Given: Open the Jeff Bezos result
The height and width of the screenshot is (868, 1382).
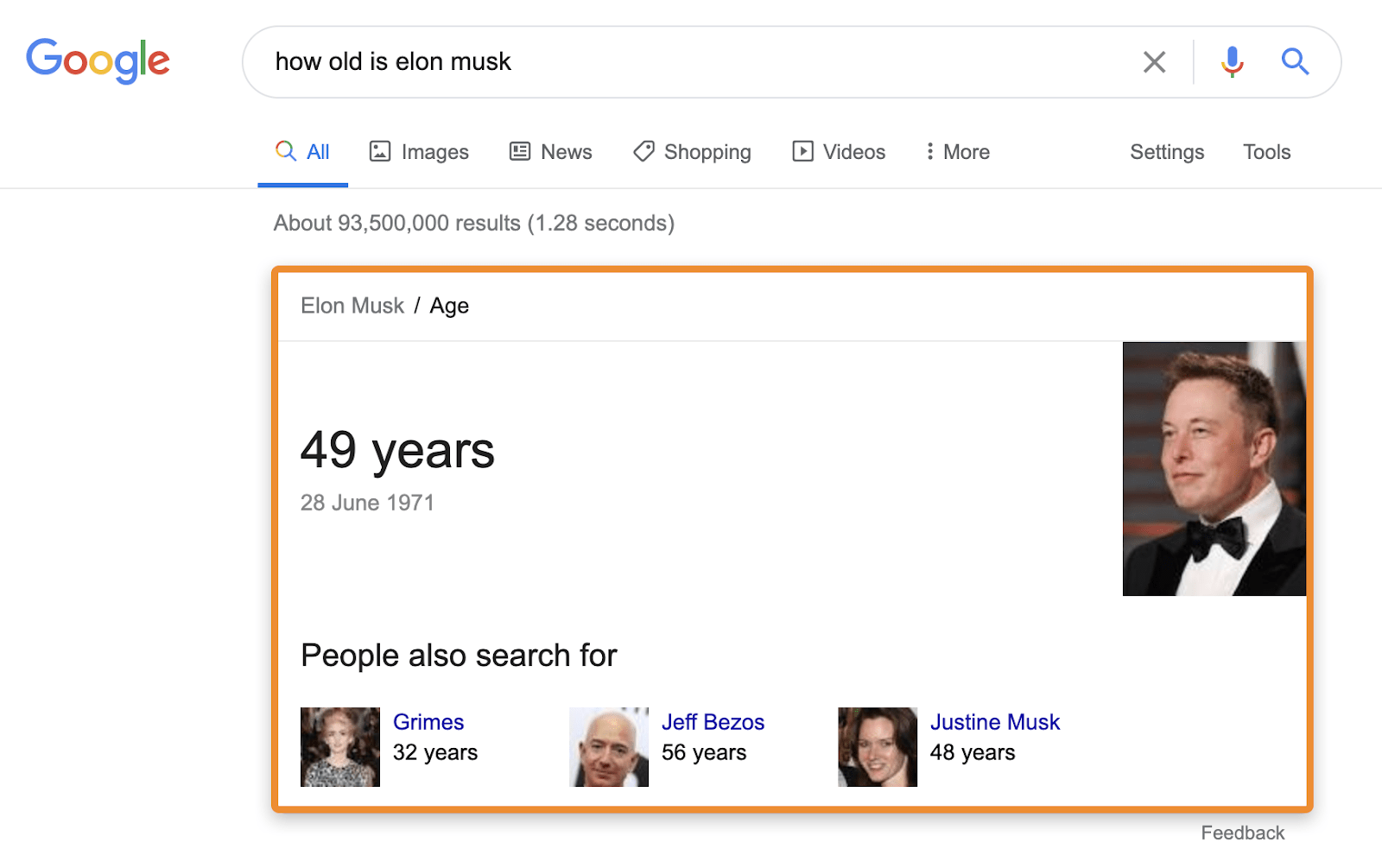Looking at the screenshot, I should (x=713, y=722).
